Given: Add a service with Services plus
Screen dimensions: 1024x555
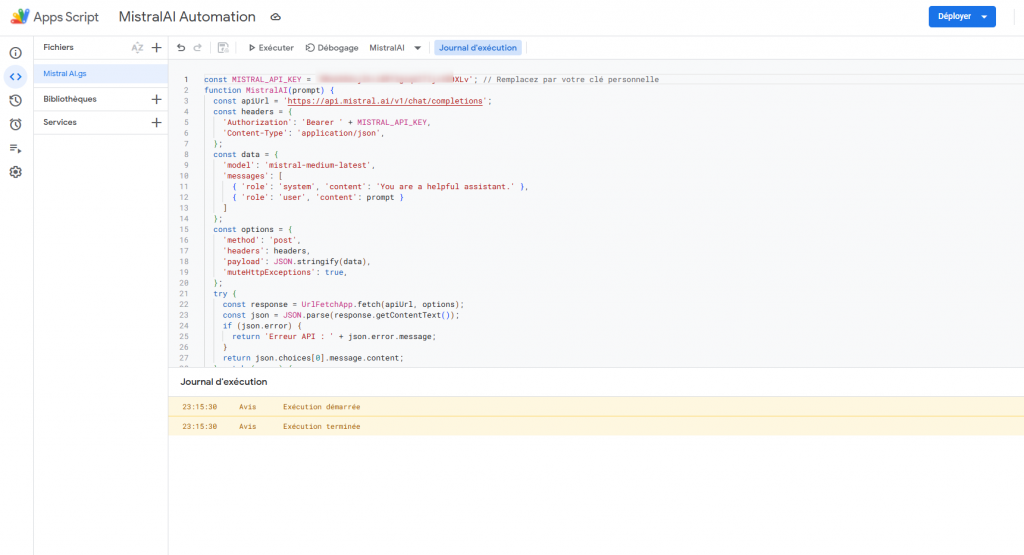Looking at the screenshot, I should coord(156,122).
